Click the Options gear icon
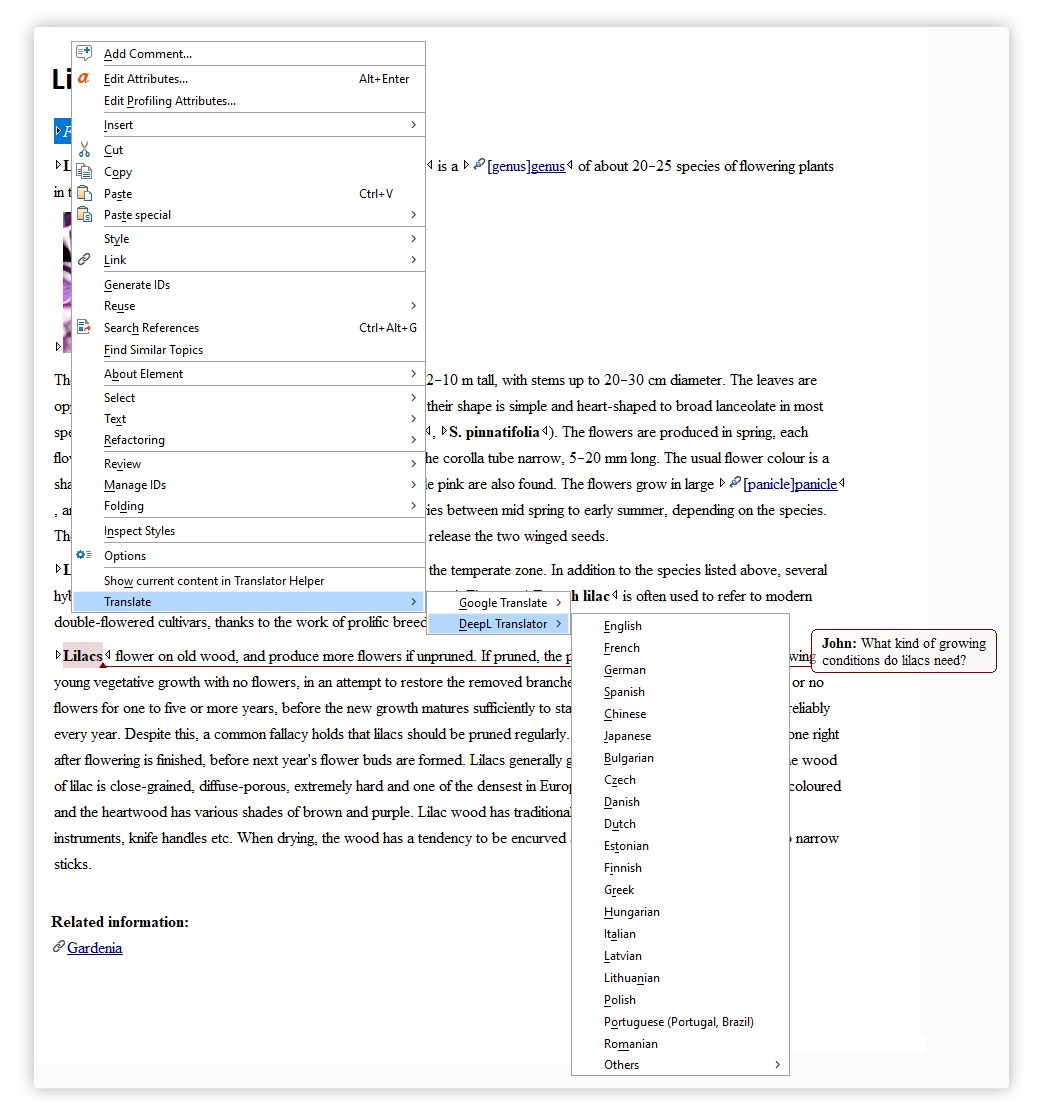The width and height of the screenshot is (1038, 1118). [x=84, y=555]
